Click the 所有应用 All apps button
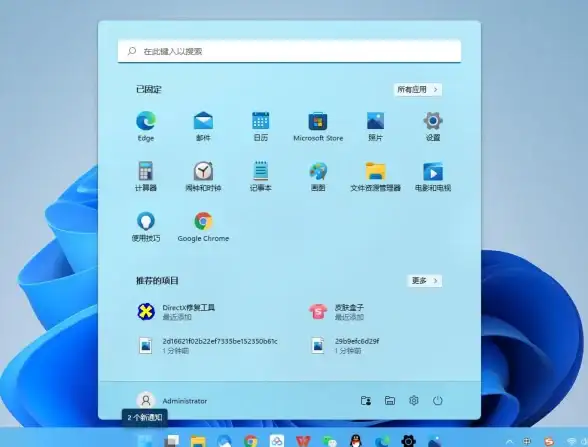The image size is (588, 447). click(x=417, y=90)
